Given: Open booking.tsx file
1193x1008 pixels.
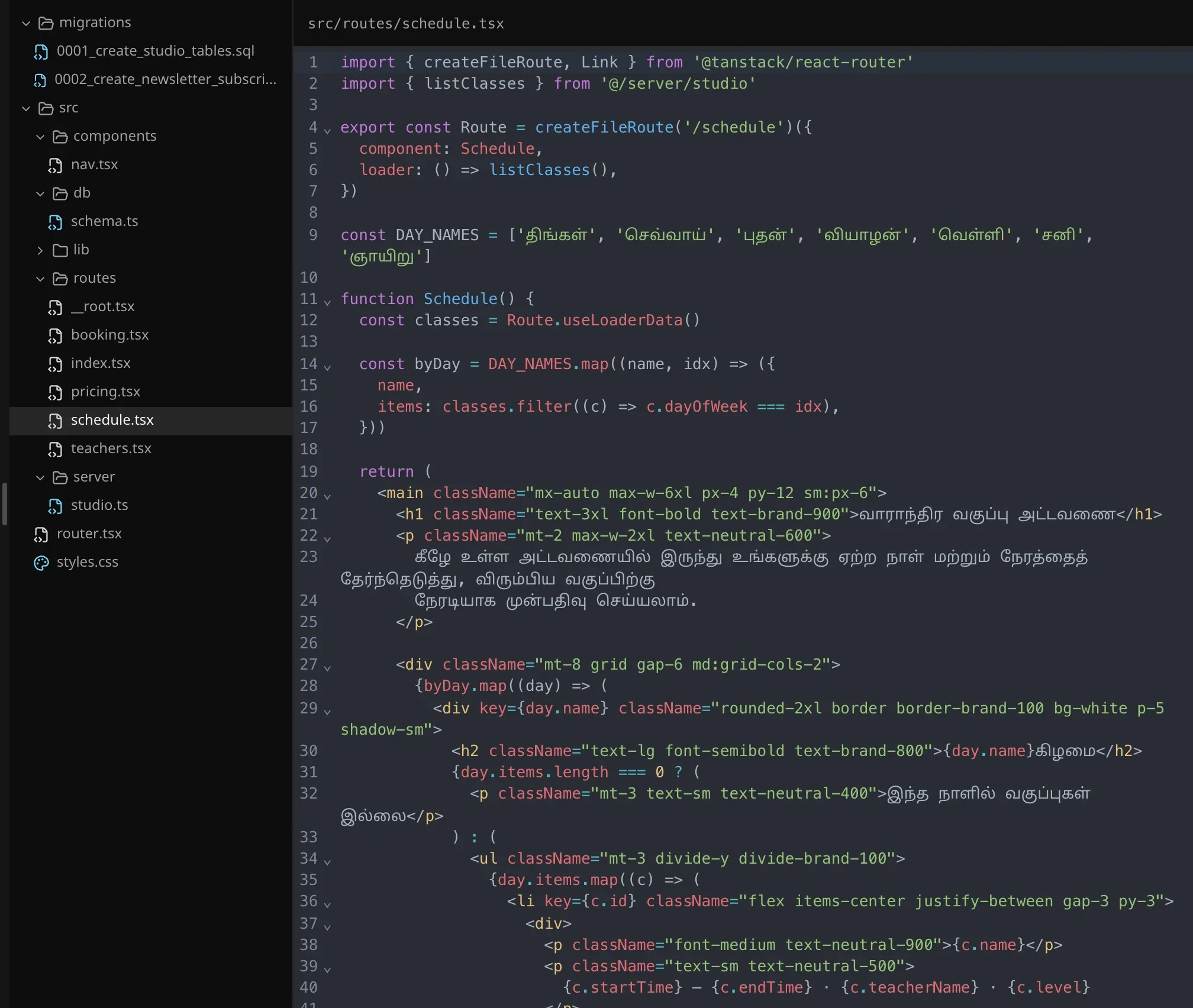Looking at the screenshot, I should [151, 335].
